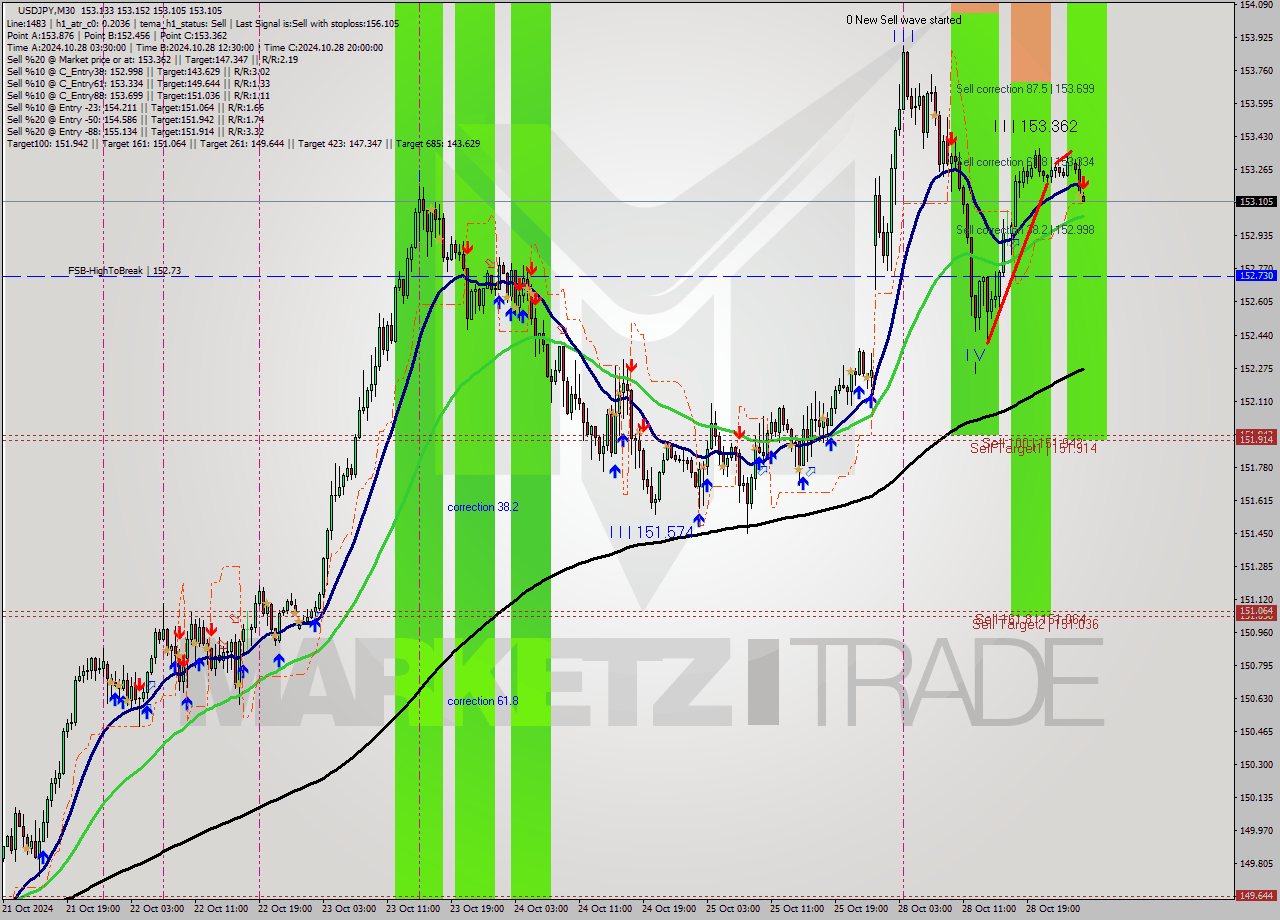This screenshot has height=920, width=1280.
Task: Click the USDJPY,M30 symbol title text
Action: click(48, 10)
